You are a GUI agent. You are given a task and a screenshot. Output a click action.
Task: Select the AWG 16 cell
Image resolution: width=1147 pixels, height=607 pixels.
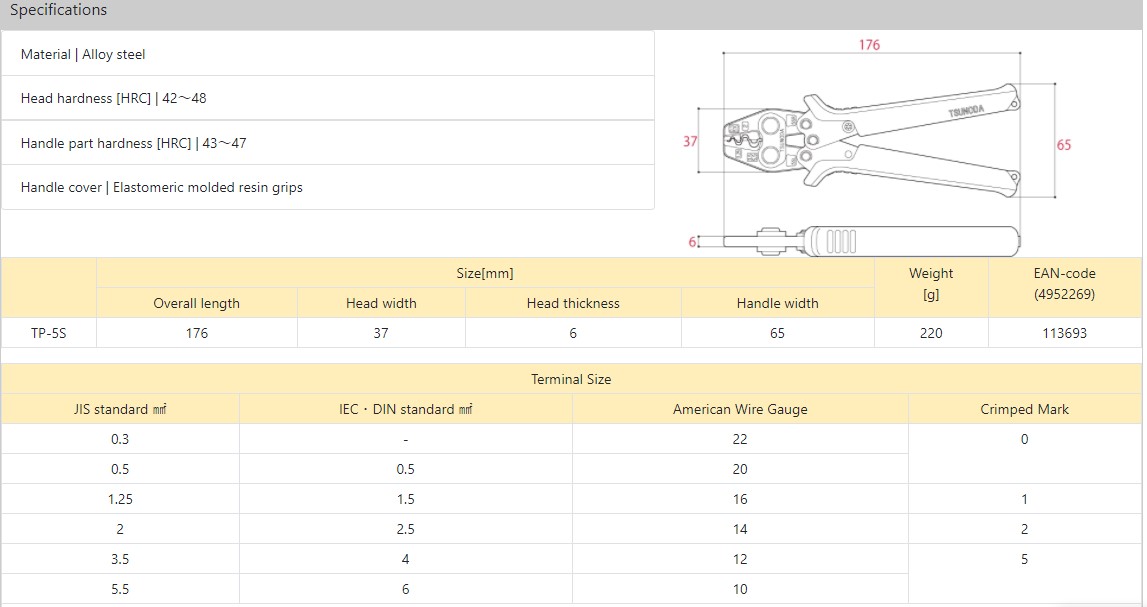(x=740, y=499)
